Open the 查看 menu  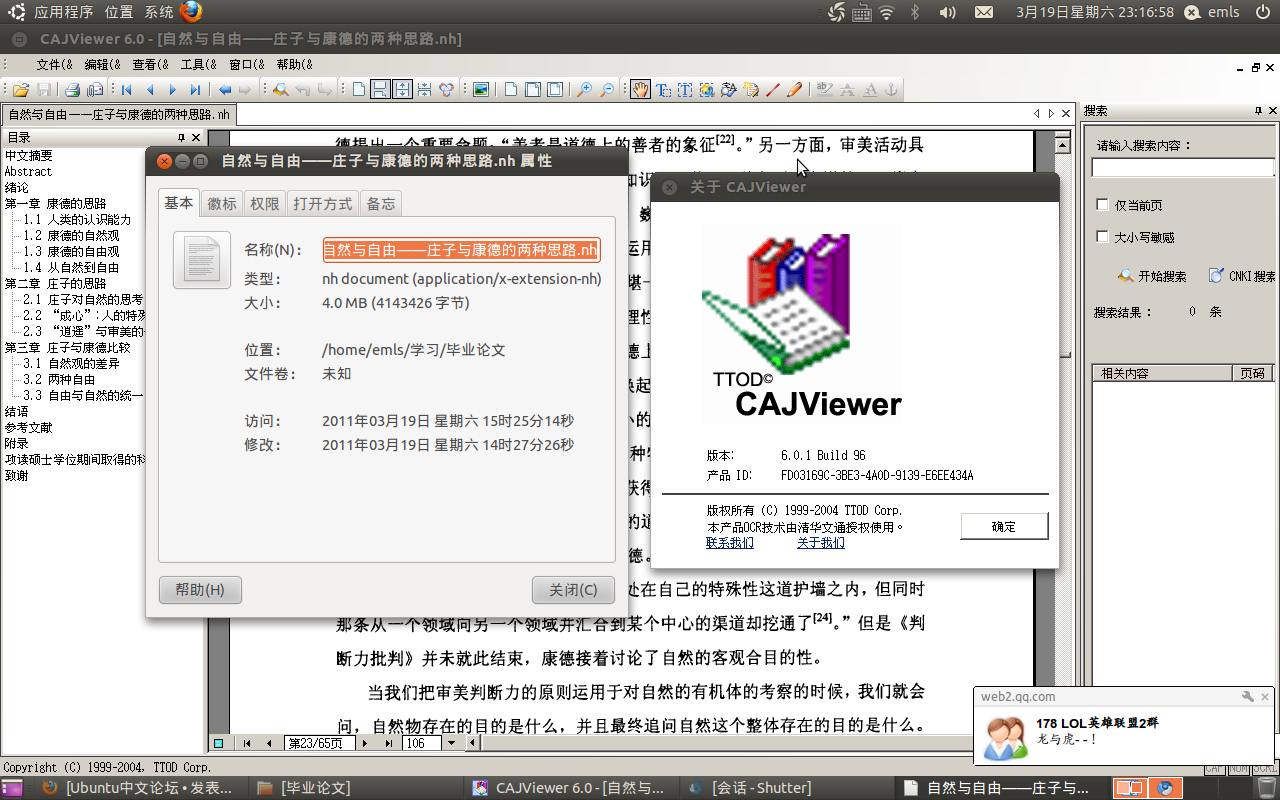(x=151, y=64)
